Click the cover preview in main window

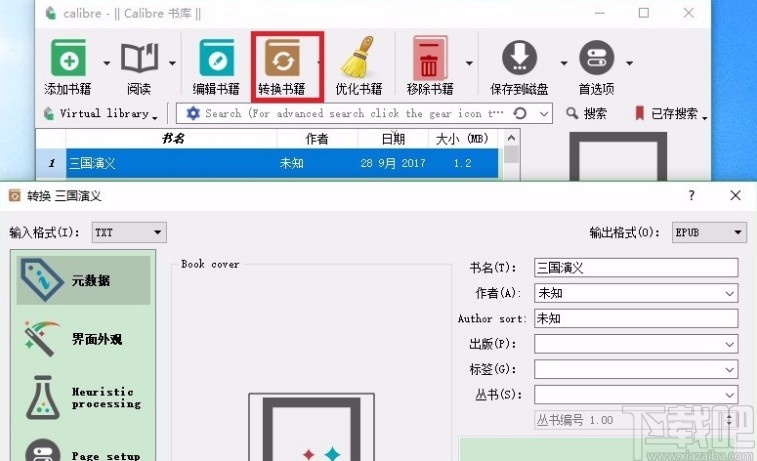pos(618,156)
